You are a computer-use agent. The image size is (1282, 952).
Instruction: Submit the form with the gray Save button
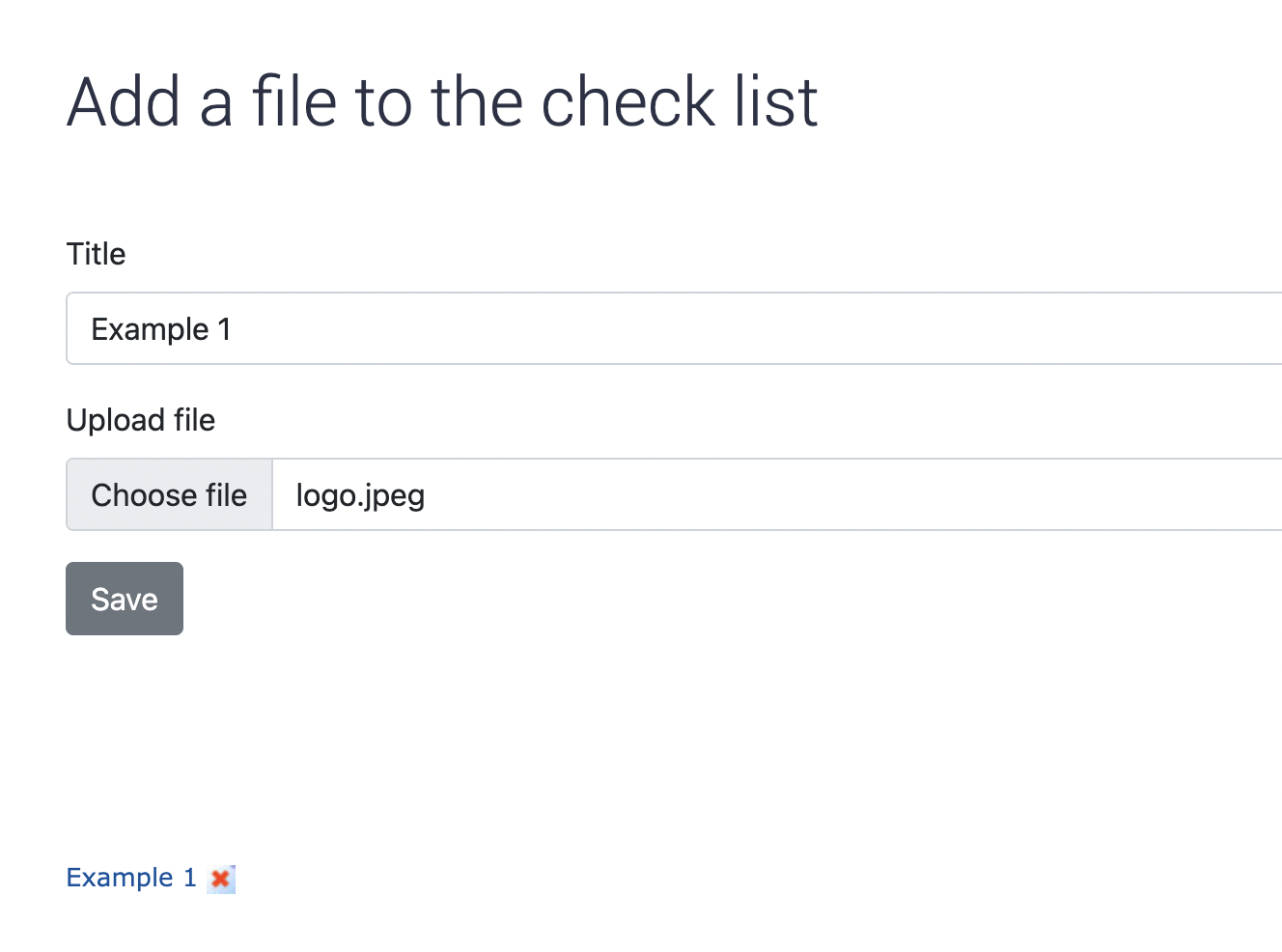click(x=125, y=599)
